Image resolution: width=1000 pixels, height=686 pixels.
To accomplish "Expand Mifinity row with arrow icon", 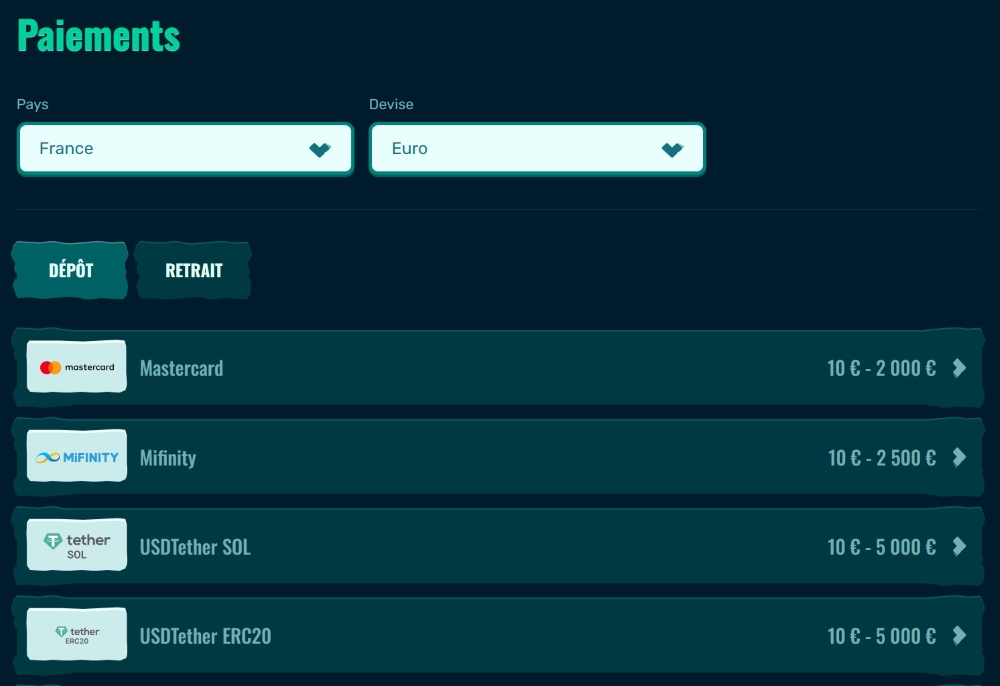I will [x=959, y=458].
